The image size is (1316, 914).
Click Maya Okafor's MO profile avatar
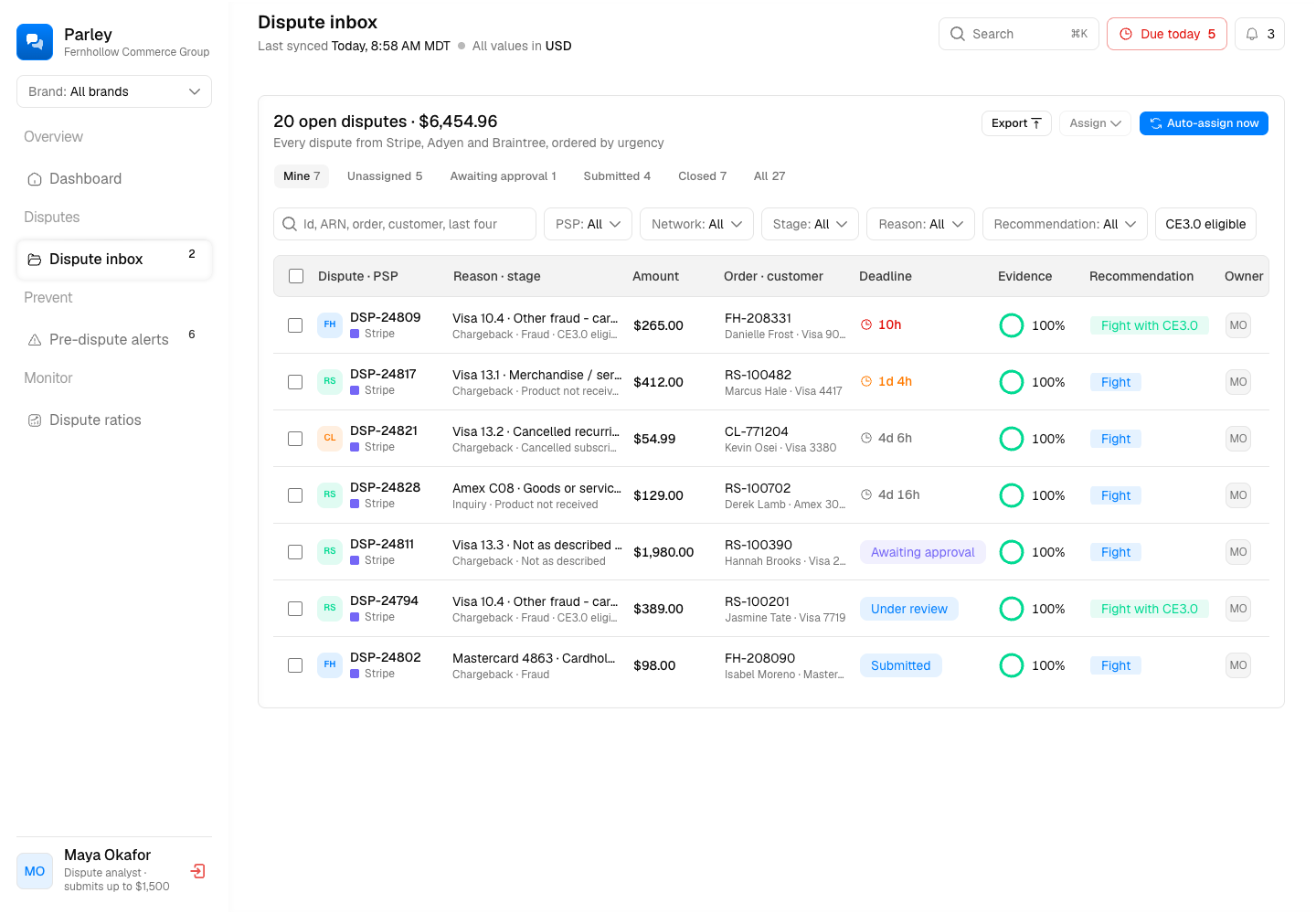(x=35, y=871)
